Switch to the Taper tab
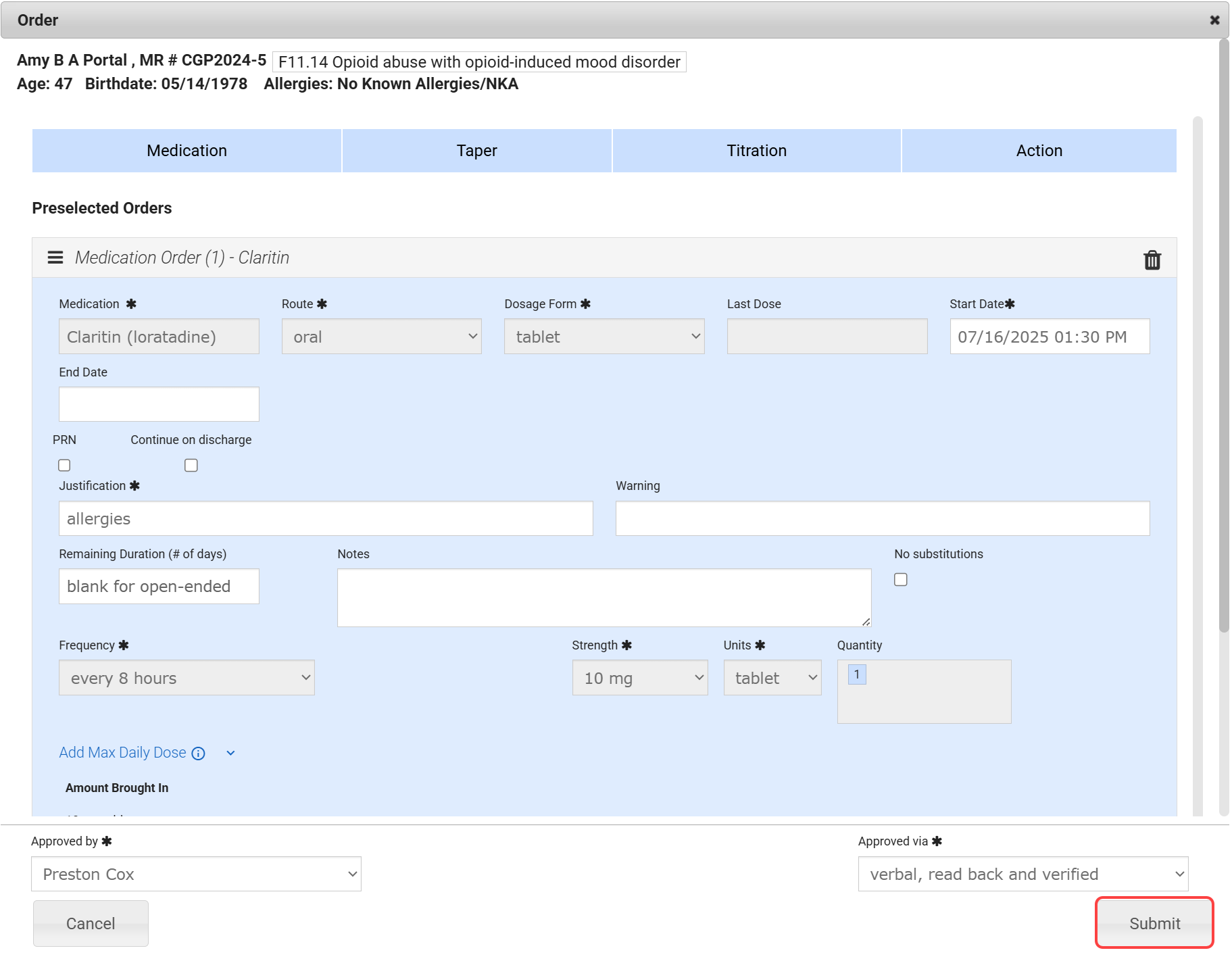The image size is (1232, 961). click(x=476, y=151)
